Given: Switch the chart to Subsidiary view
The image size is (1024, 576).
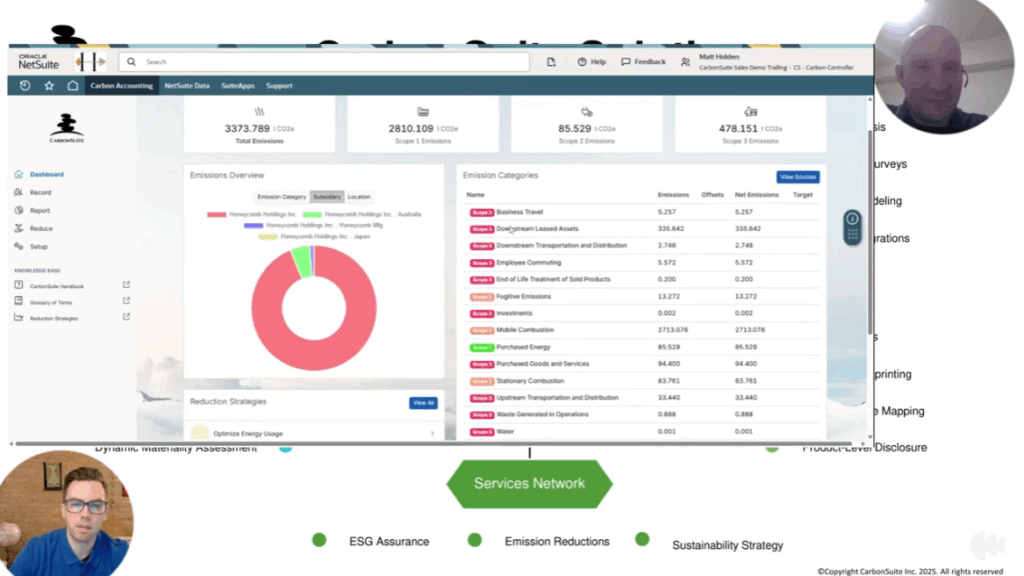Looking at the screenshot, I should (327, 197).
